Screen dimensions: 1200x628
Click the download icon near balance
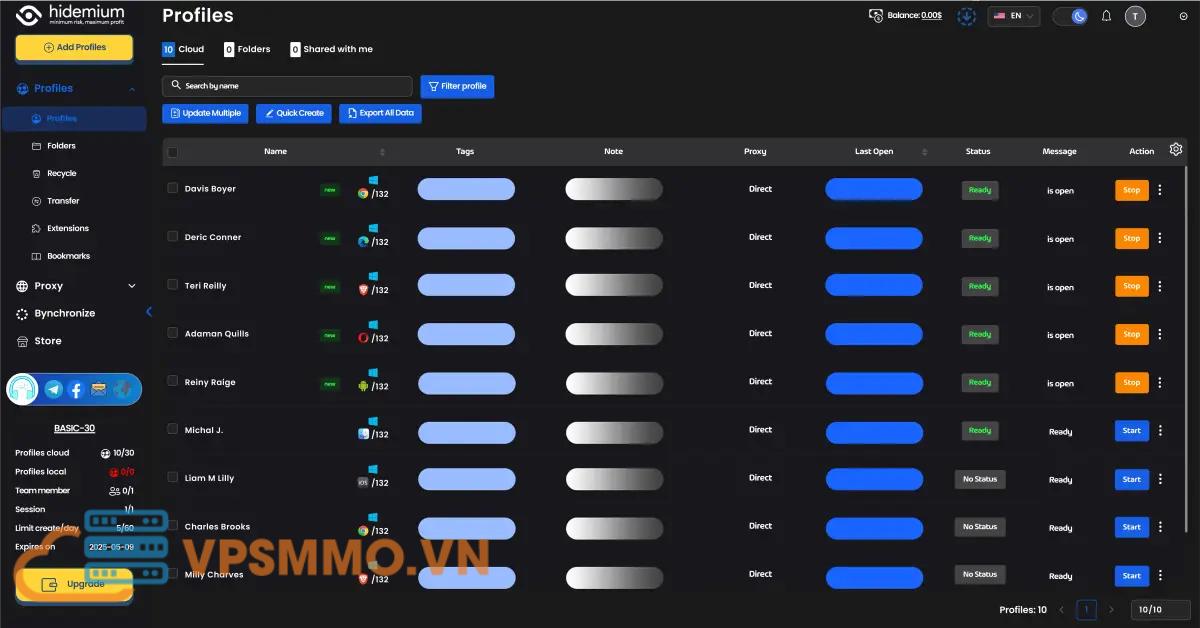[x=966, y=16]
